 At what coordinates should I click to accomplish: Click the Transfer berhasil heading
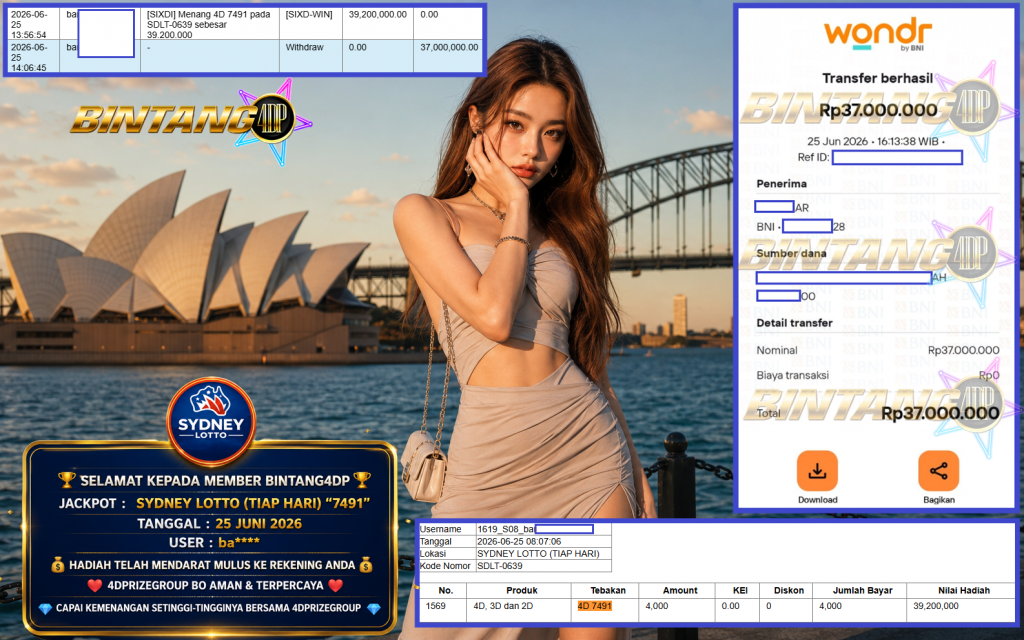877,78
